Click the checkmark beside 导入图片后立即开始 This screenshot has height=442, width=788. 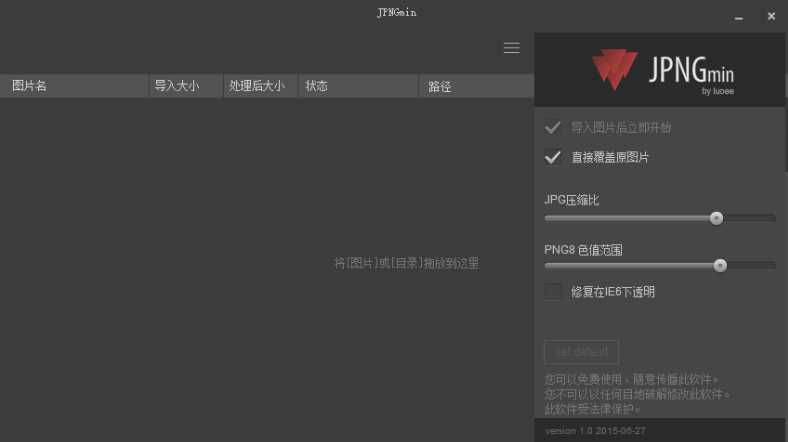(552, 128)
